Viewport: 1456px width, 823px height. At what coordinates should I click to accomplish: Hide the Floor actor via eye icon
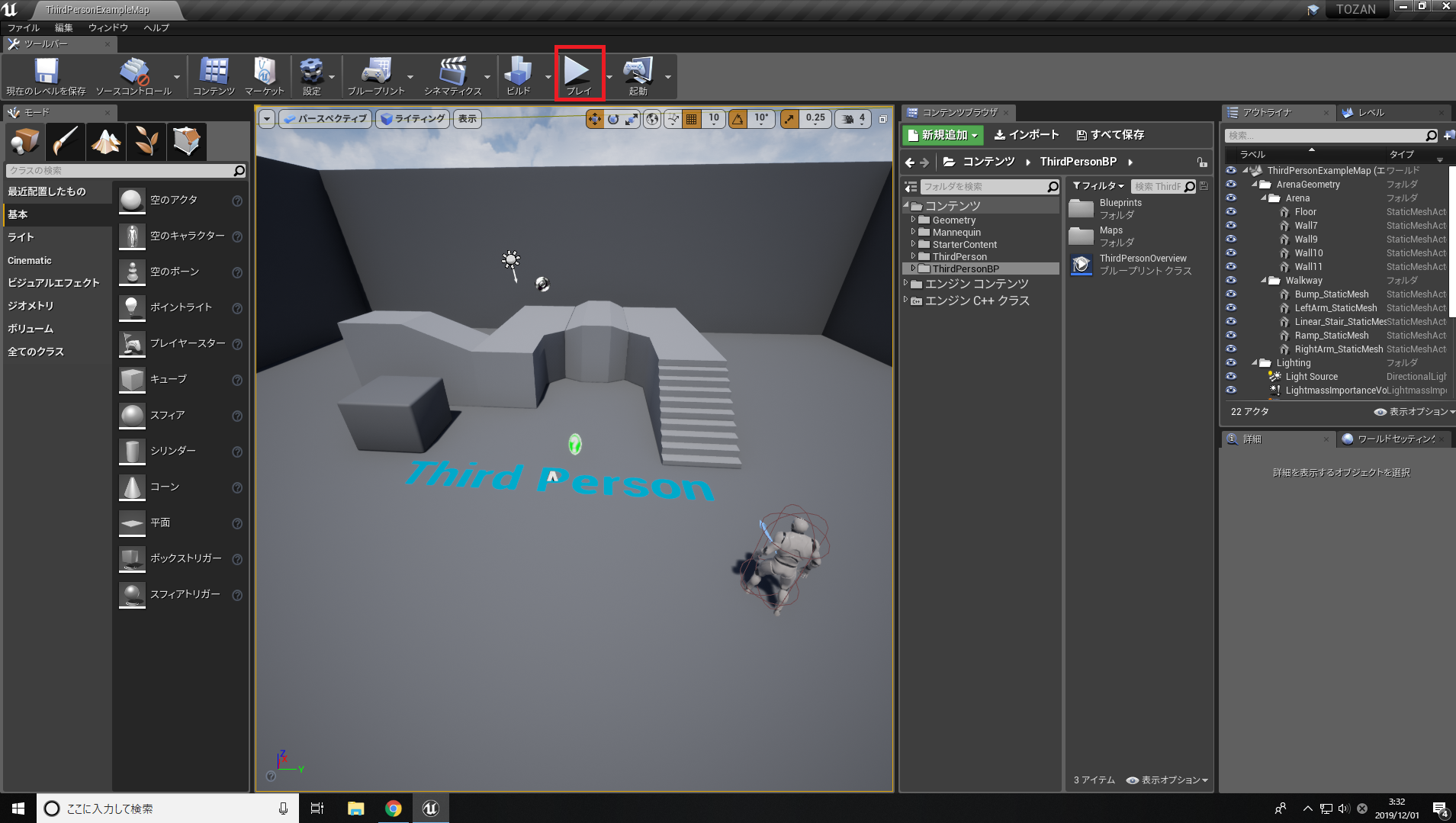1231,212
